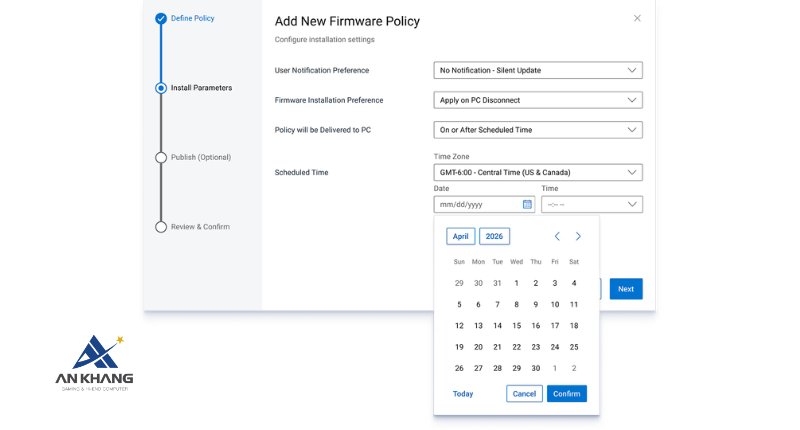Select April 17 in the calendar
Viewport: 800px width, 430px height.
[555, 325]
